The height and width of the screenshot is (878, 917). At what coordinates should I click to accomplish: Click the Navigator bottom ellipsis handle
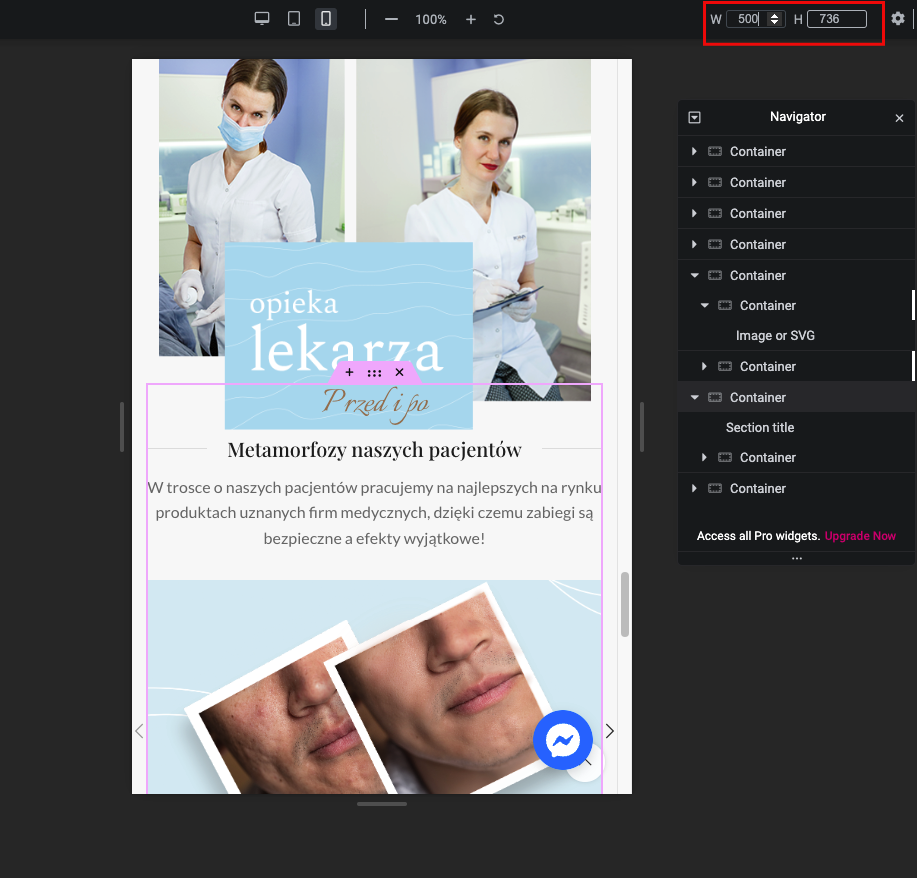(797, 558)
